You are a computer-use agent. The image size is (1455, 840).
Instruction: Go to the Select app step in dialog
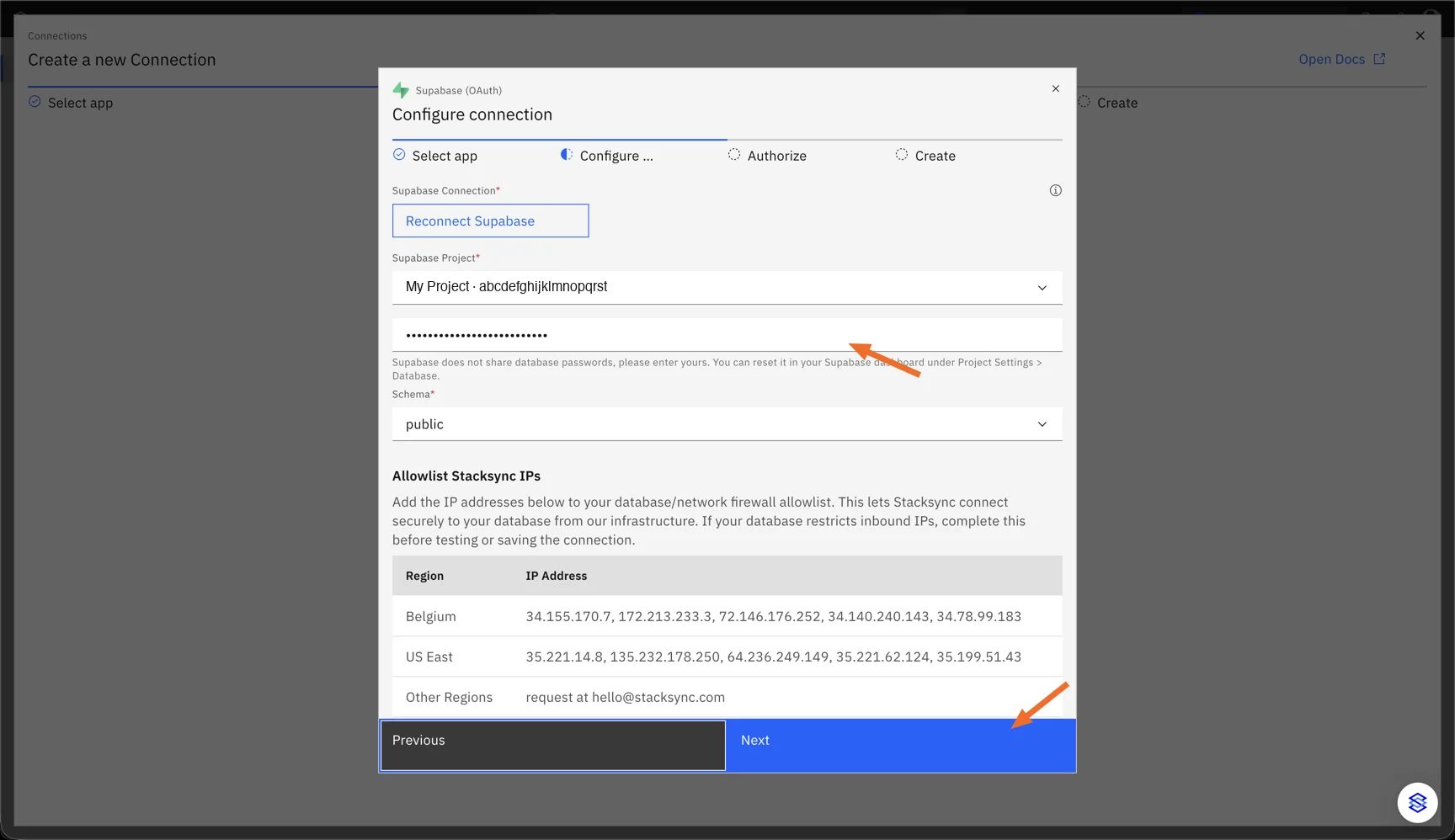[x=445, y=156]
